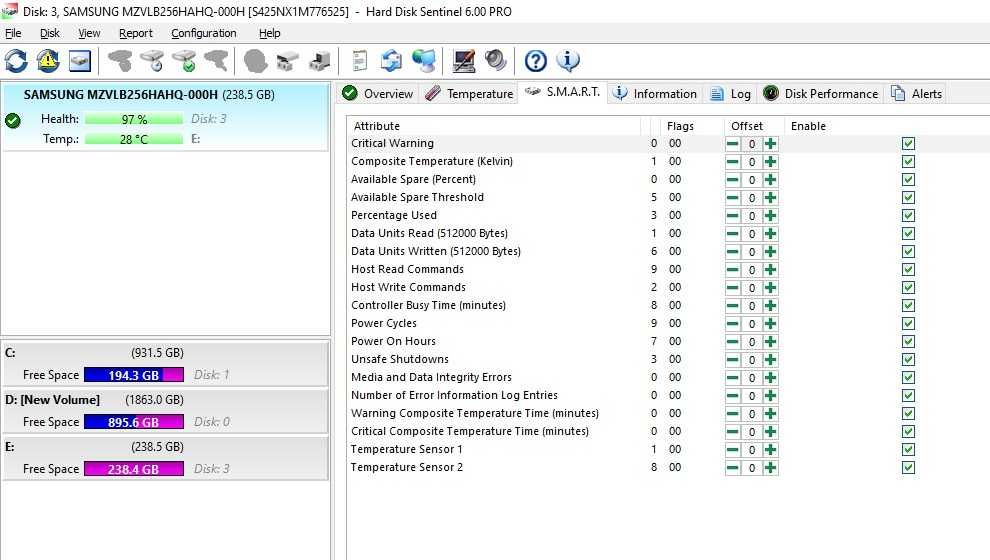Open help via blue question mark icon
This screenshot has height=560, width=990.
pos(535,61)
